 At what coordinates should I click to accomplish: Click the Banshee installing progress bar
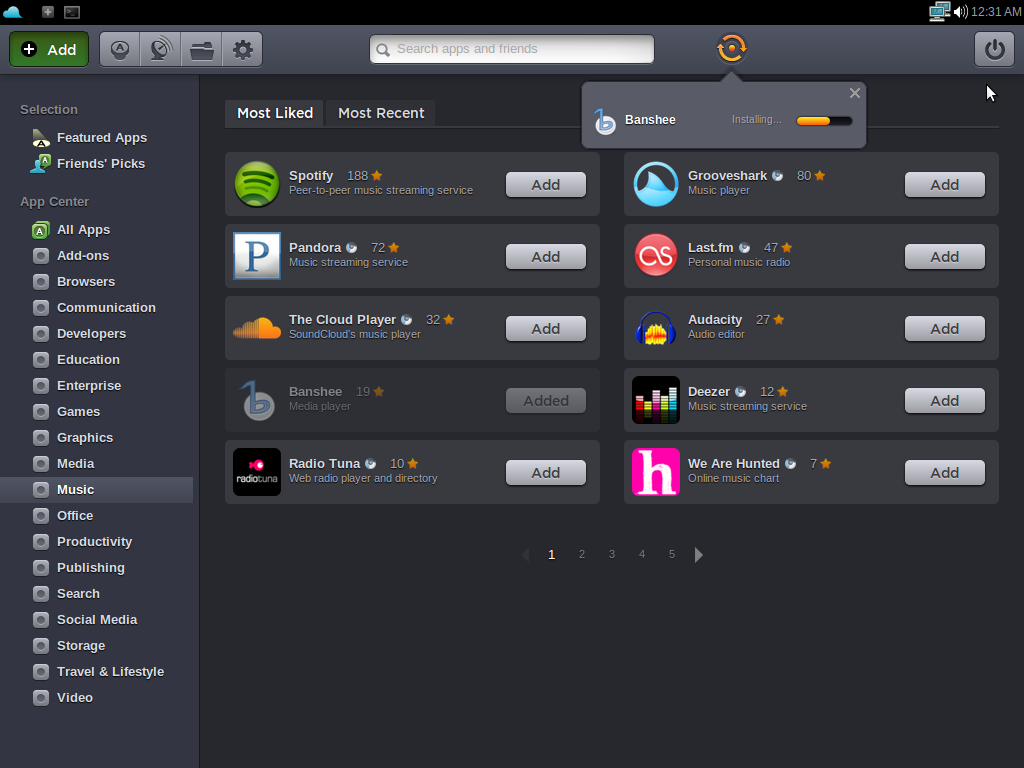pos(824,121)
